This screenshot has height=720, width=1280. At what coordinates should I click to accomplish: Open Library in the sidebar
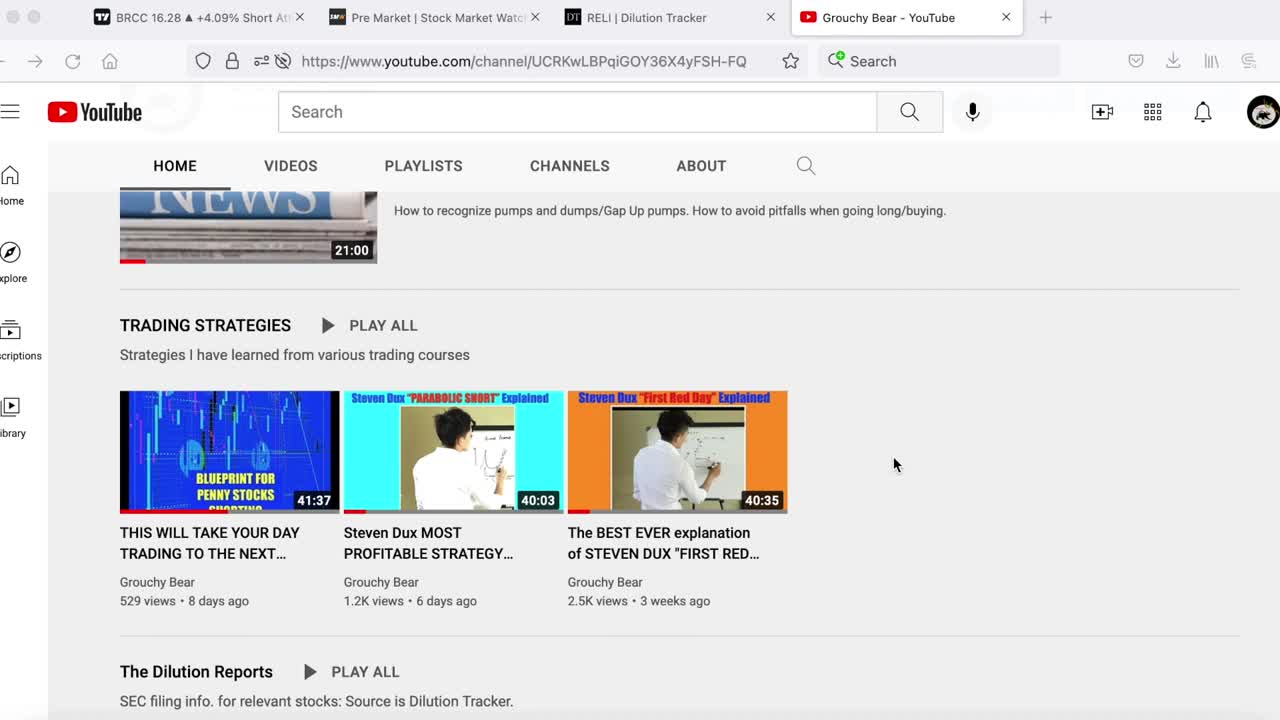point(12,418)
